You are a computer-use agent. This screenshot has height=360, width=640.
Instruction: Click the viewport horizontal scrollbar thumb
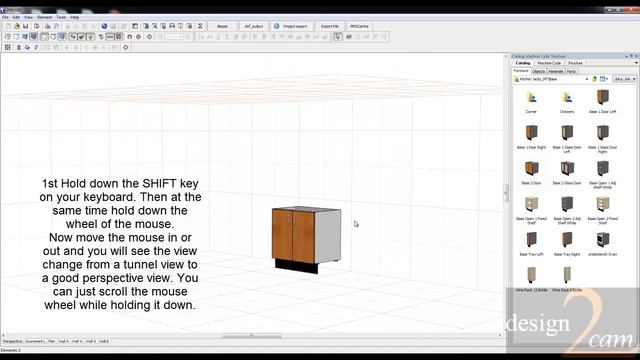tap(251, 336)
